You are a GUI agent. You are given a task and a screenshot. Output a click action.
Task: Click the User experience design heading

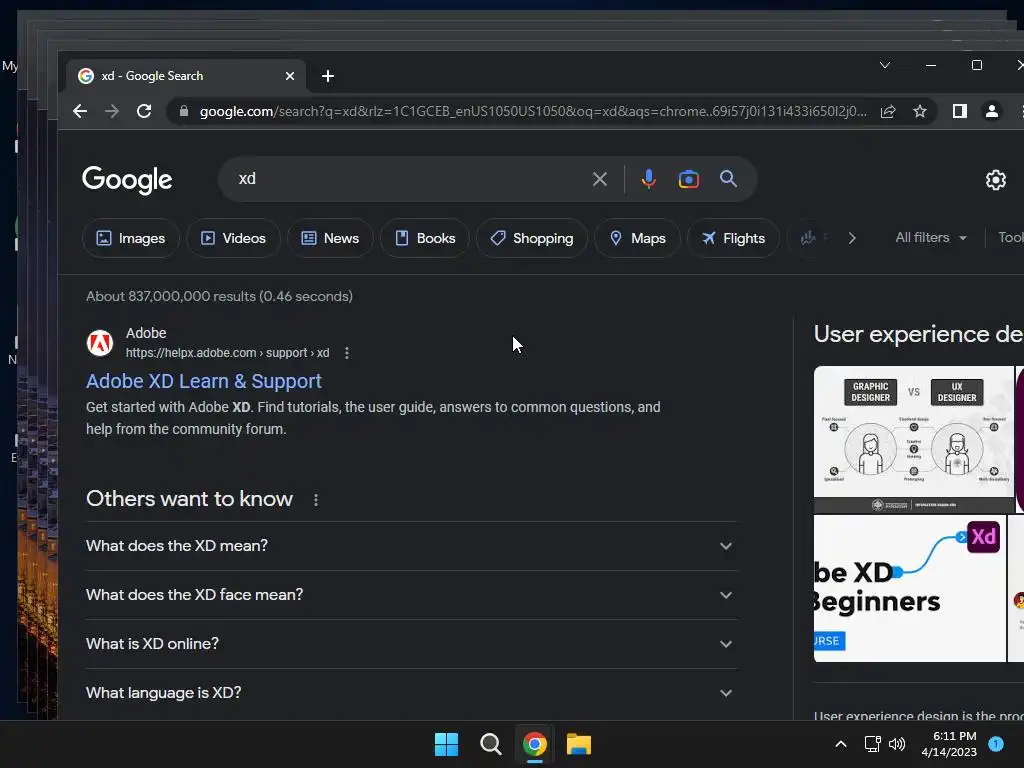(918, 334)
